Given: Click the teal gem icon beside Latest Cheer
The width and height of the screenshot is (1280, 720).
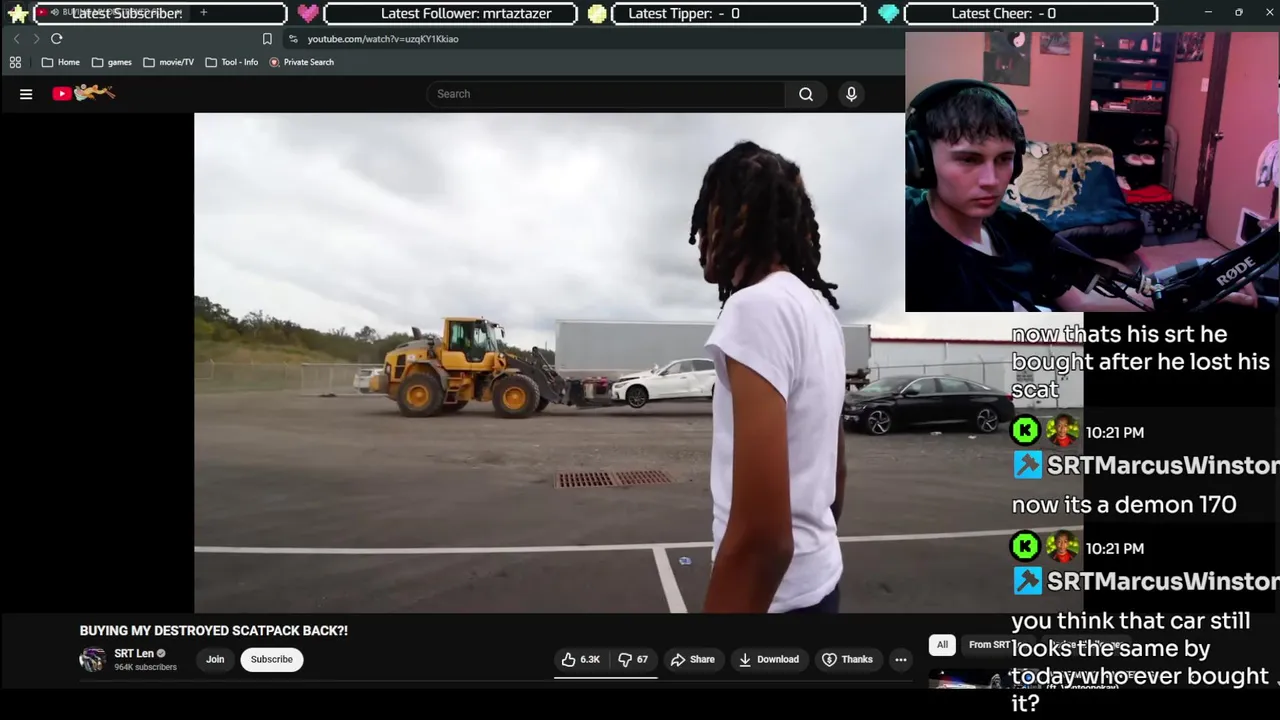Looking at the screenshot, I should (888, 13).
